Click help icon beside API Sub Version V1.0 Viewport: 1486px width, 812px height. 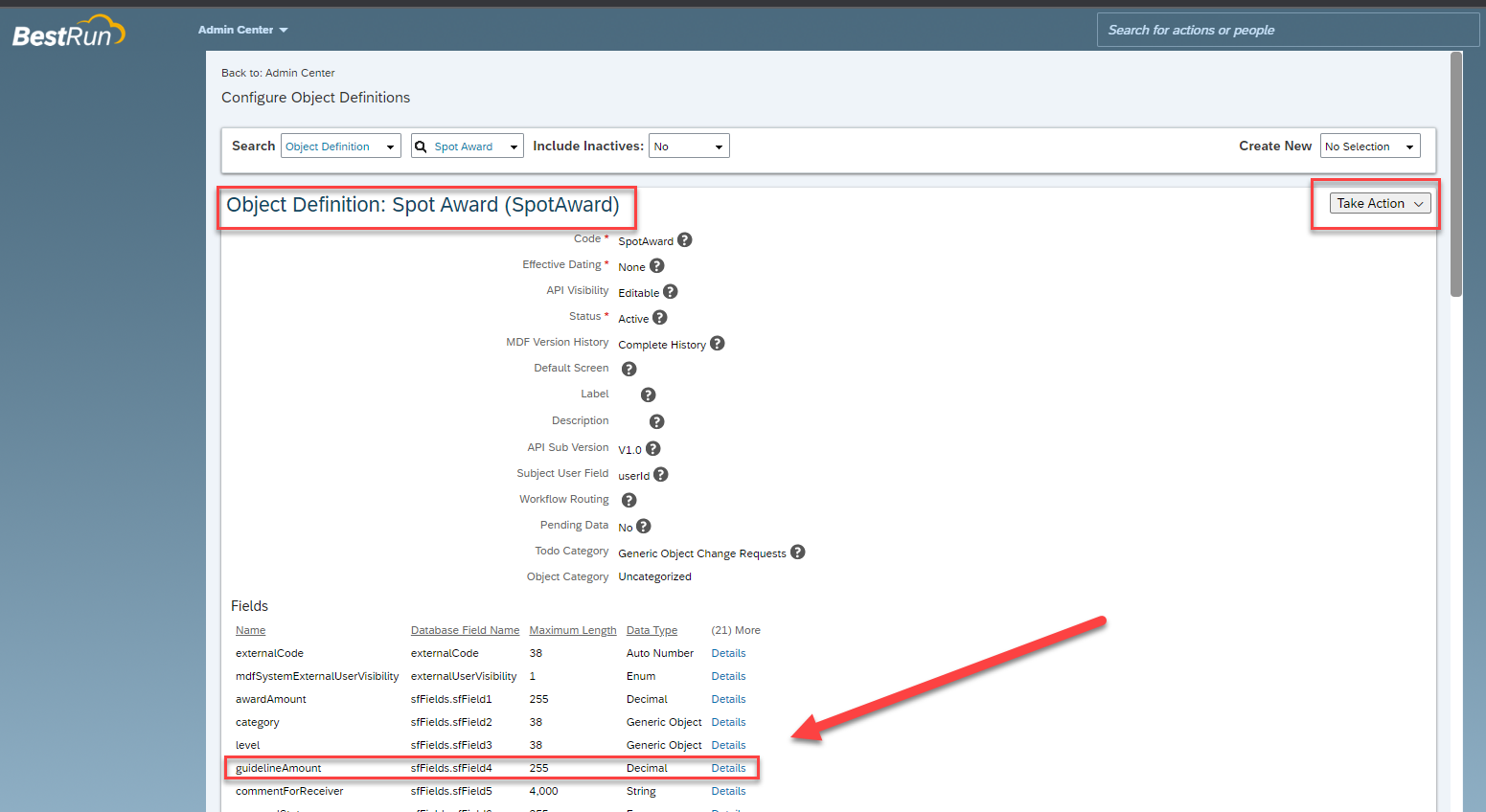(653, 449)
